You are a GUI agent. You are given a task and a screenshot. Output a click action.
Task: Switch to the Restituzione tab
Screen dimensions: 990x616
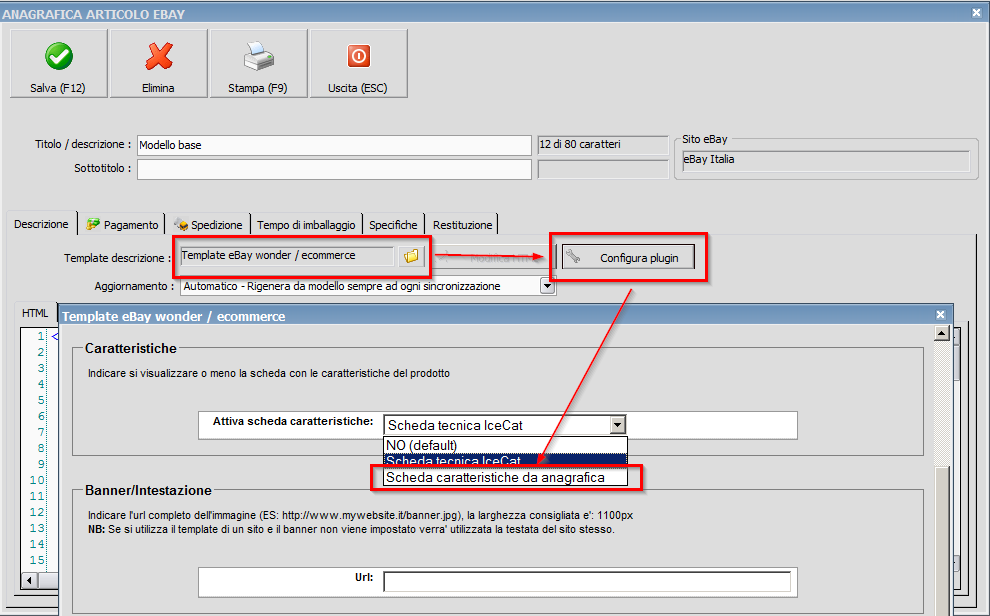(462, 224)
